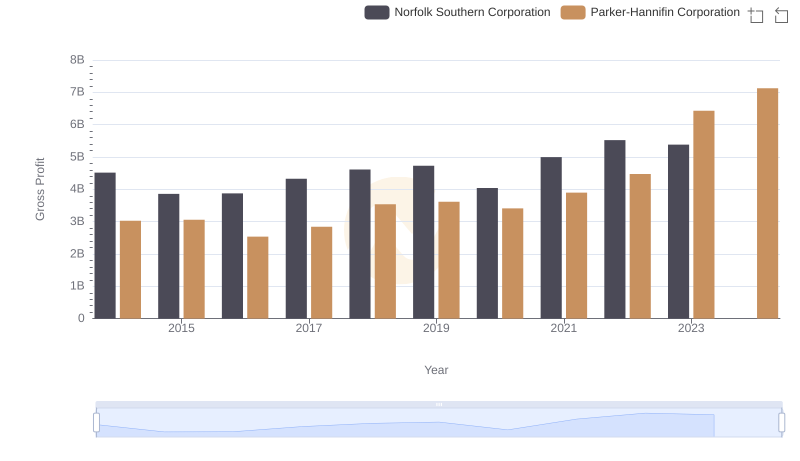Click the Parker-Hannifin bar for 2017

pyautogui.click(x=321, y=273)
